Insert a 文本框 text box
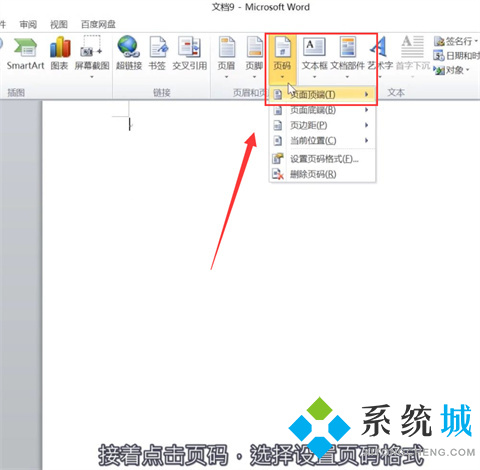 click(314, 53)
